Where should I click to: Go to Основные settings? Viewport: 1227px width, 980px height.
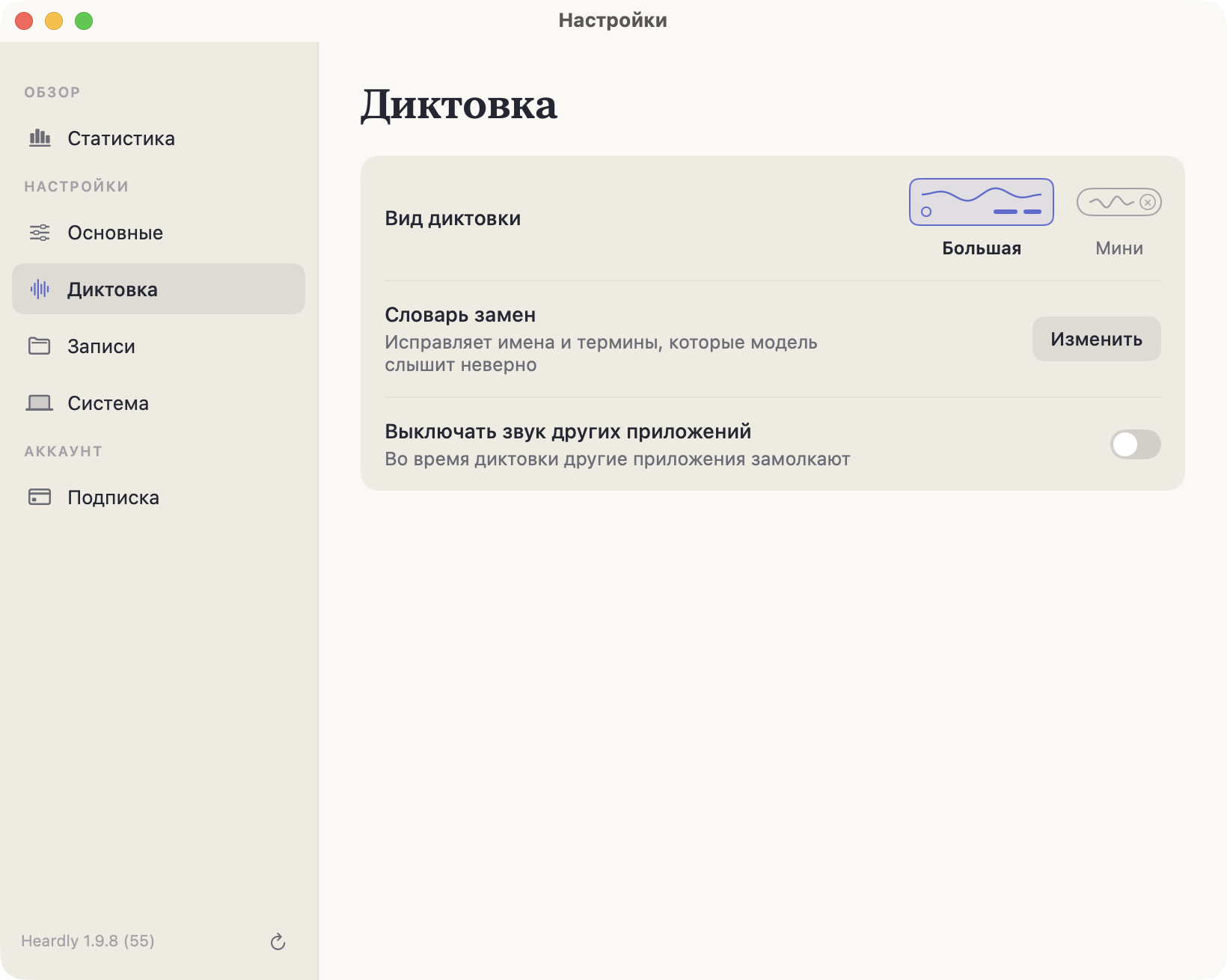point(159,233)
